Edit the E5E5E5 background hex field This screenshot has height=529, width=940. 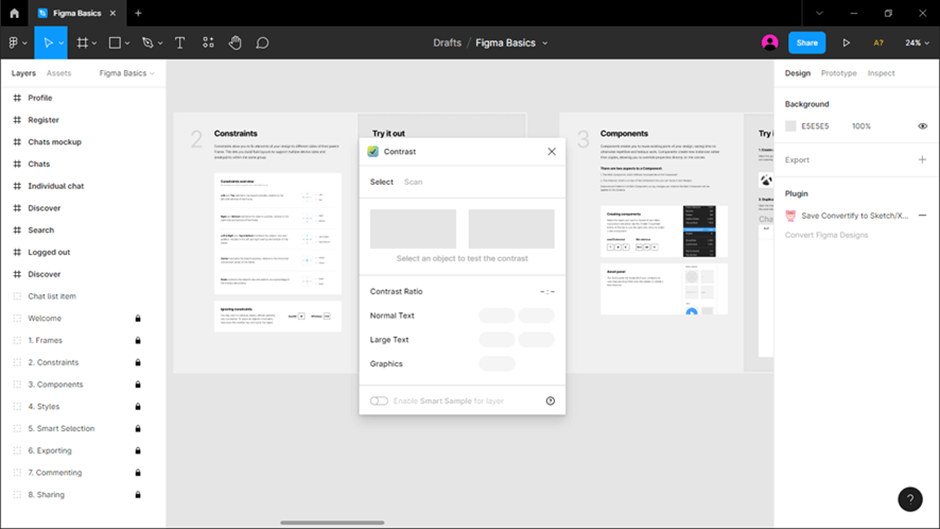pyautogui.click(x=815, y=126)
